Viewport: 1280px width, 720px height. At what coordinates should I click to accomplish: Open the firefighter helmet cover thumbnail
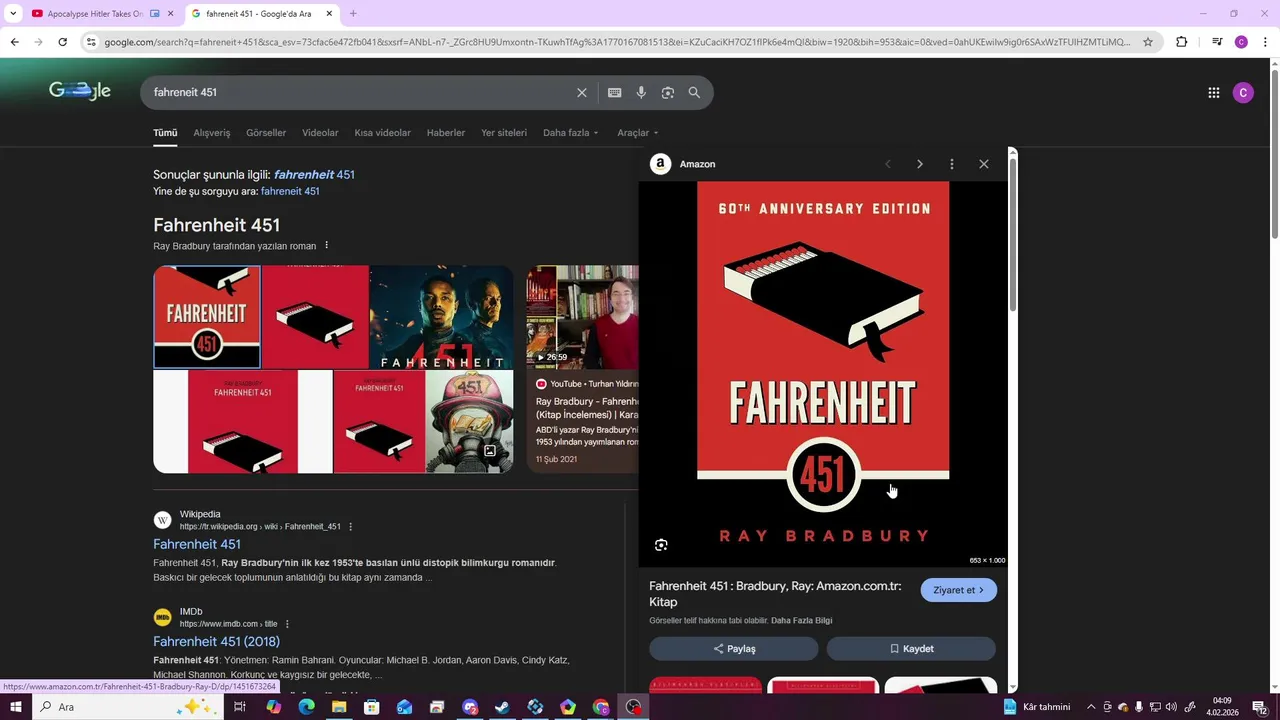[x=469, y=422]
